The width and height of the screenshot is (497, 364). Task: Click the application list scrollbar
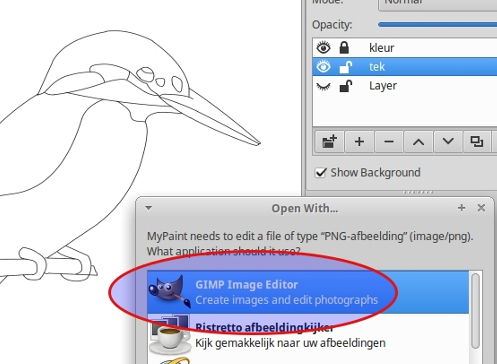[x=476, y=310]
